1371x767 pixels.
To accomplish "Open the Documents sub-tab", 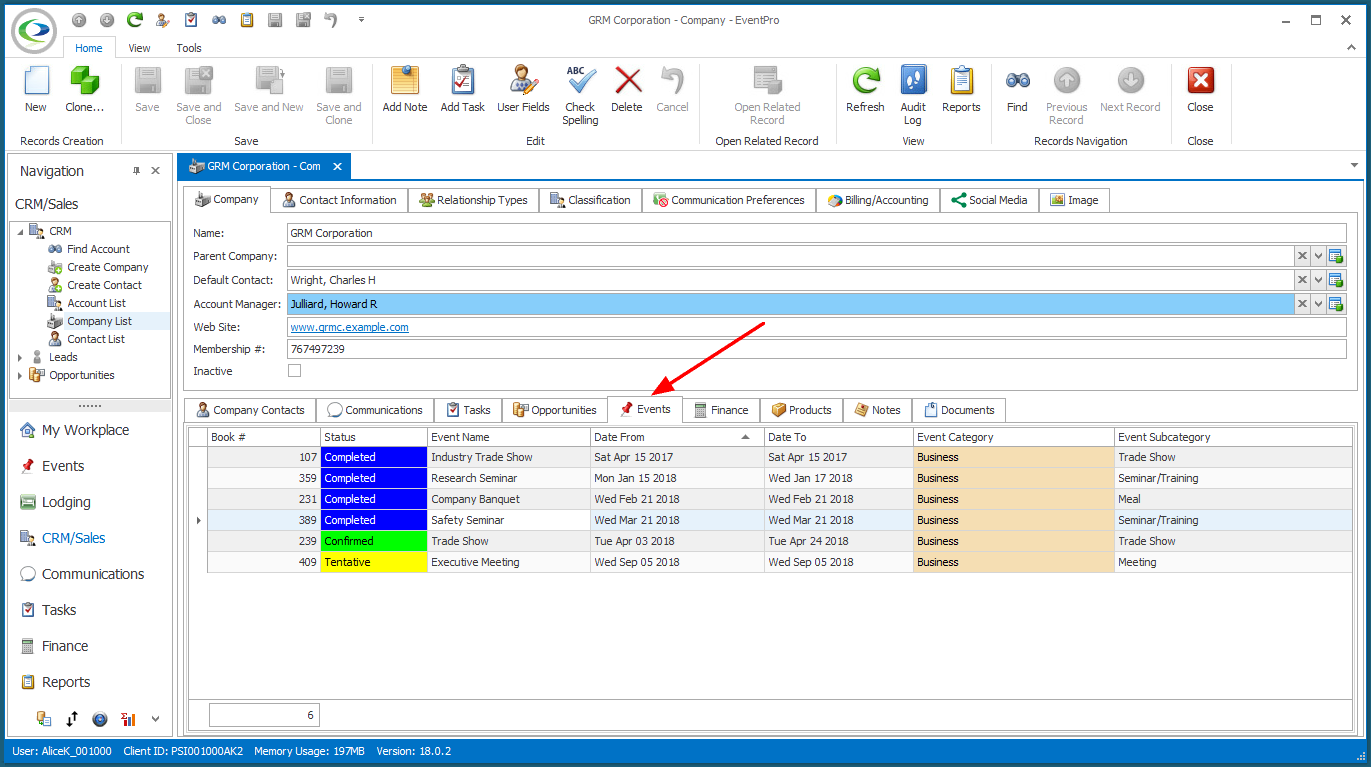I will [959, 410].
